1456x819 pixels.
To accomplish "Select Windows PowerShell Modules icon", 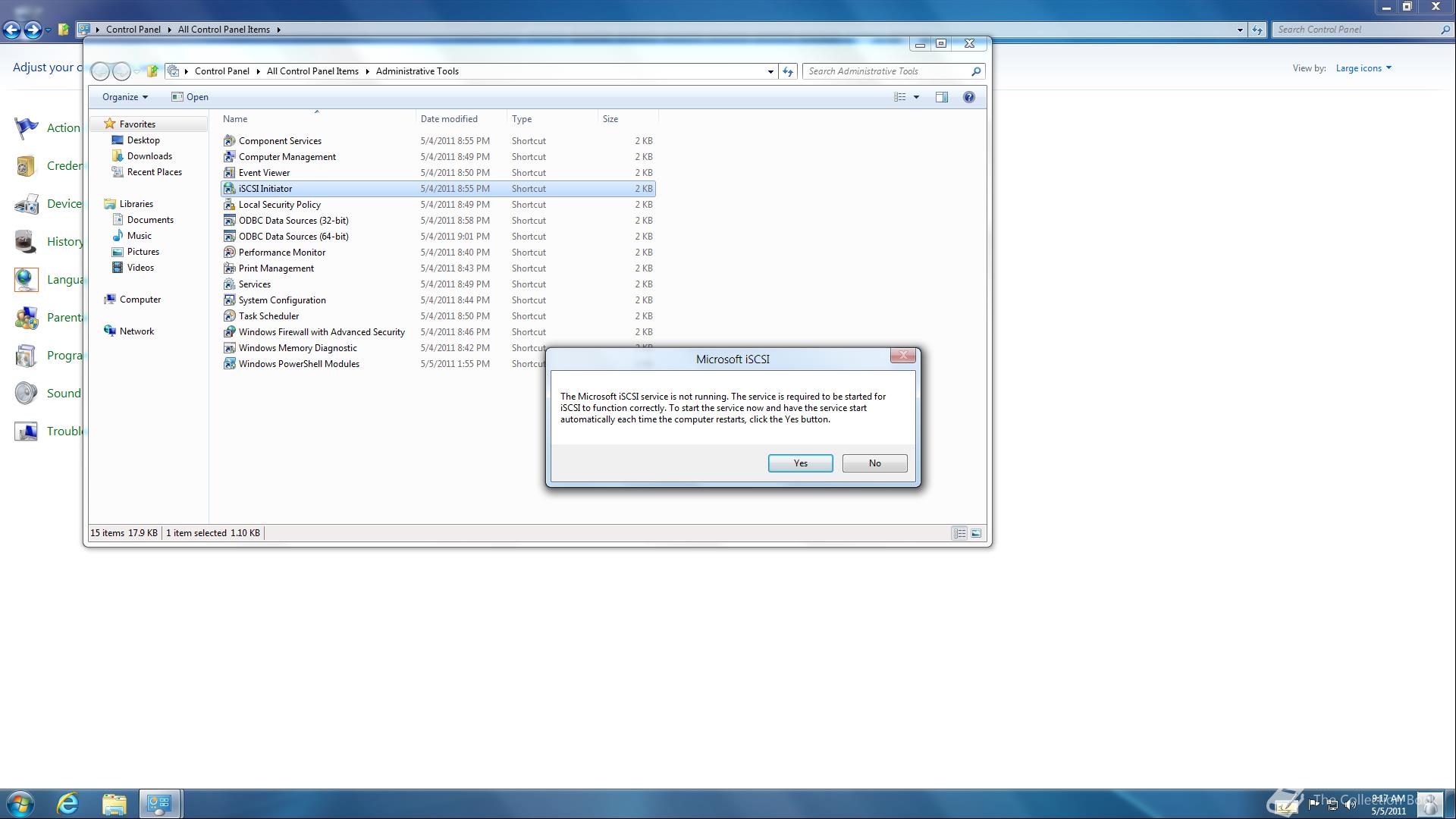I will pos(229,364).
